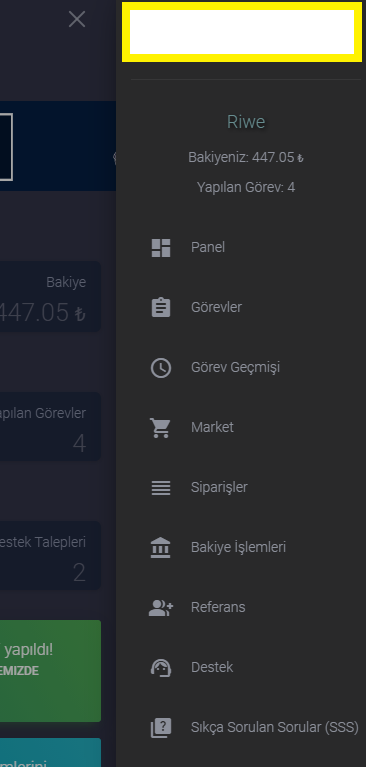Click the Yapılan Görevler card

[50, 427]
